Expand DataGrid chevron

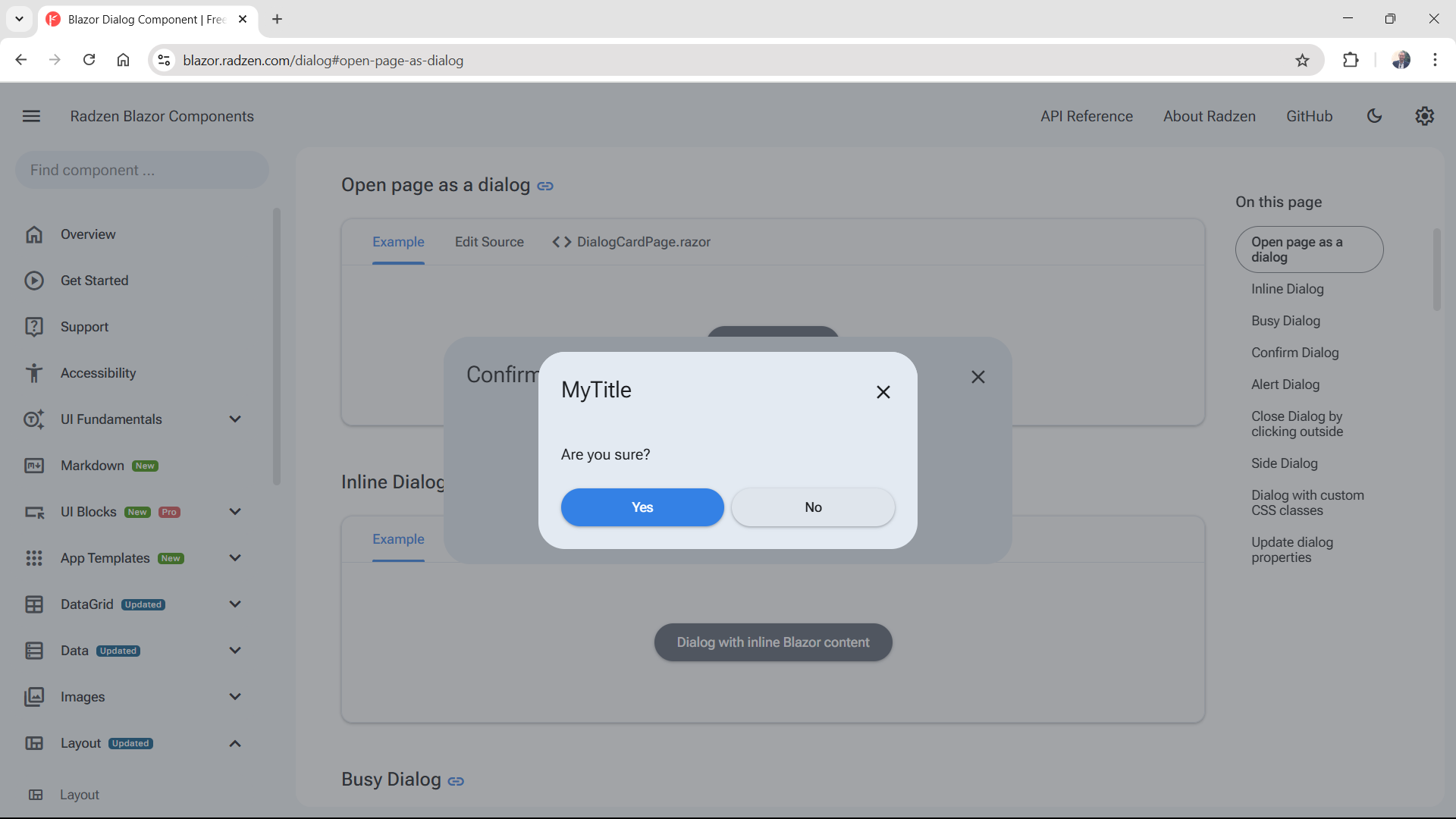point(235,604)
